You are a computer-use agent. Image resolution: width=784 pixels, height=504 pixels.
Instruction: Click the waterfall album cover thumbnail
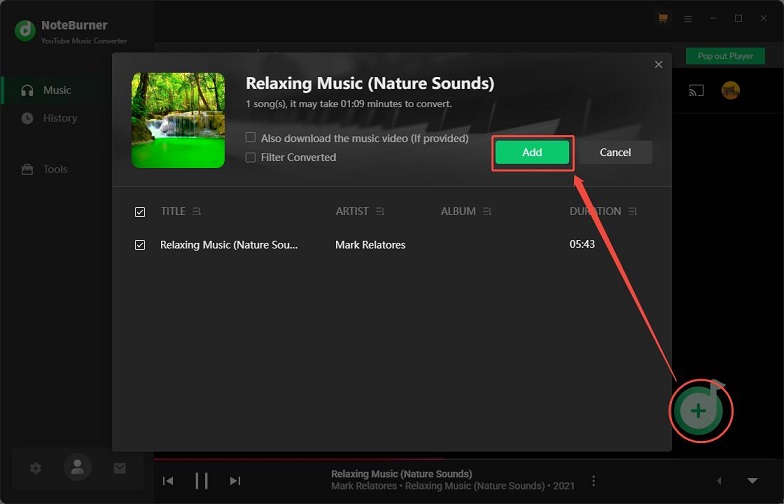[178, 120]
